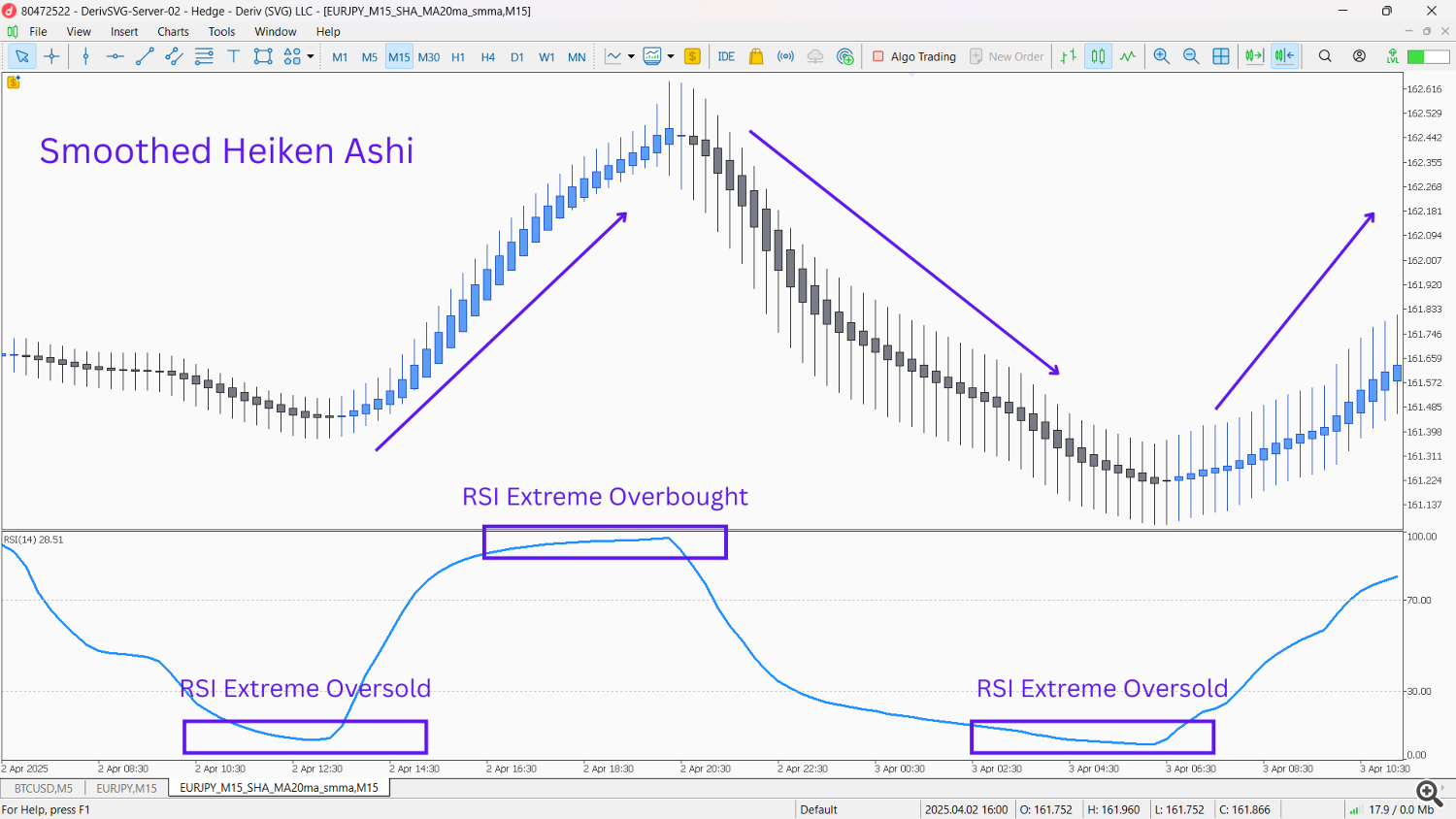Click the draw trendline tool

click(x=145, y=56)
